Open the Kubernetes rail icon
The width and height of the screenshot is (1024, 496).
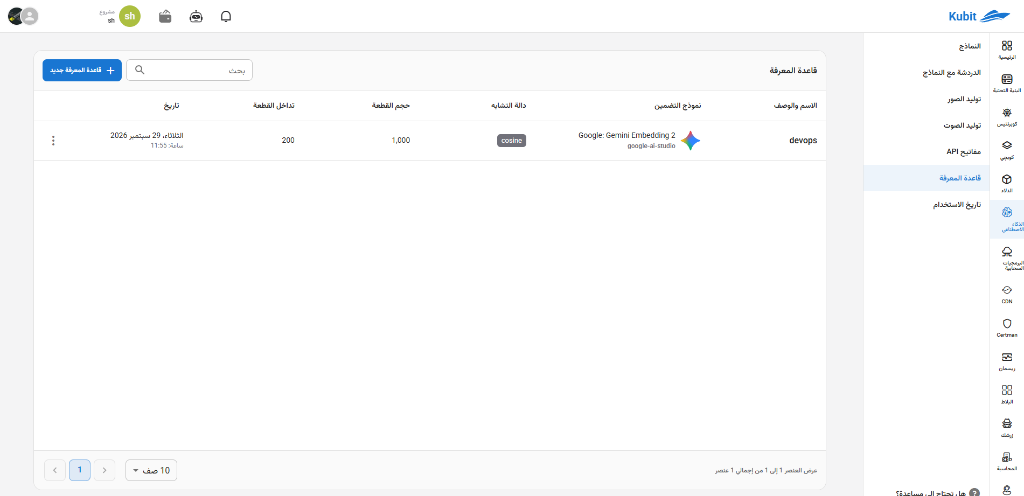[x=1006, y=116]
